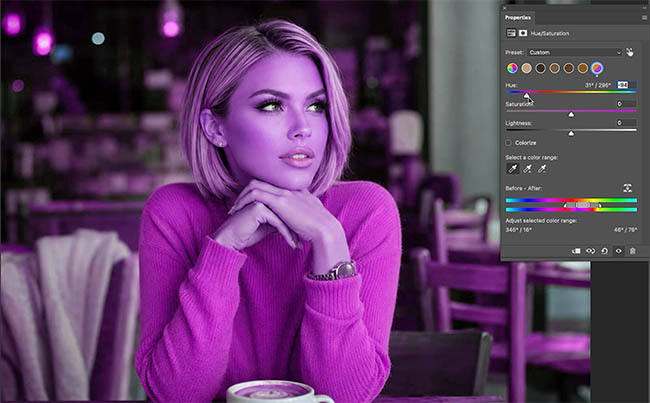Click the Hue slider handle
The height and width of the screenshot is (403, 650).
(526, 95)
